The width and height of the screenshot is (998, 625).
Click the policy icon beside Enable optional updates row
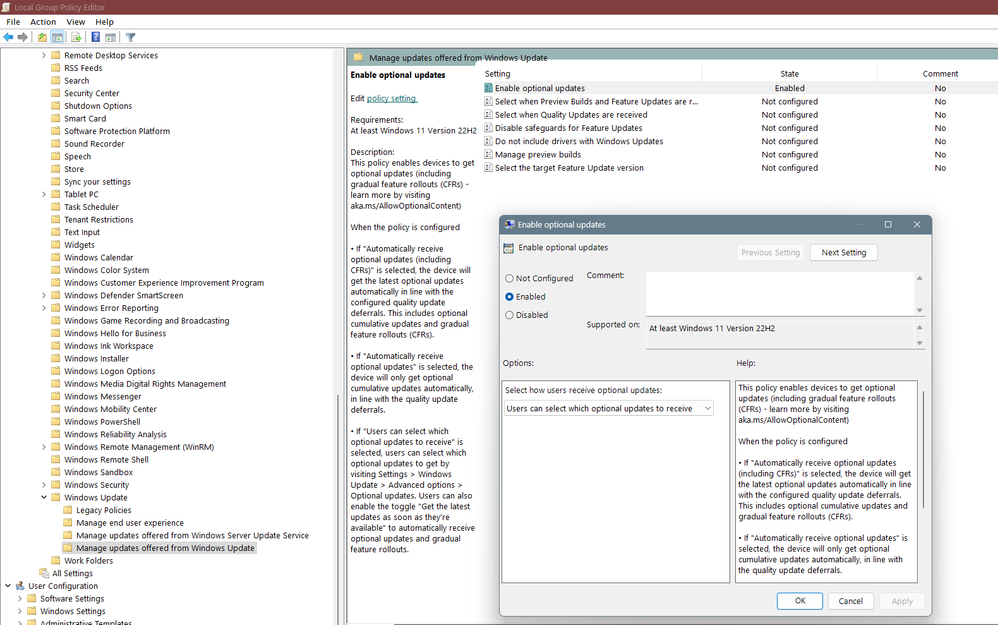488,88
